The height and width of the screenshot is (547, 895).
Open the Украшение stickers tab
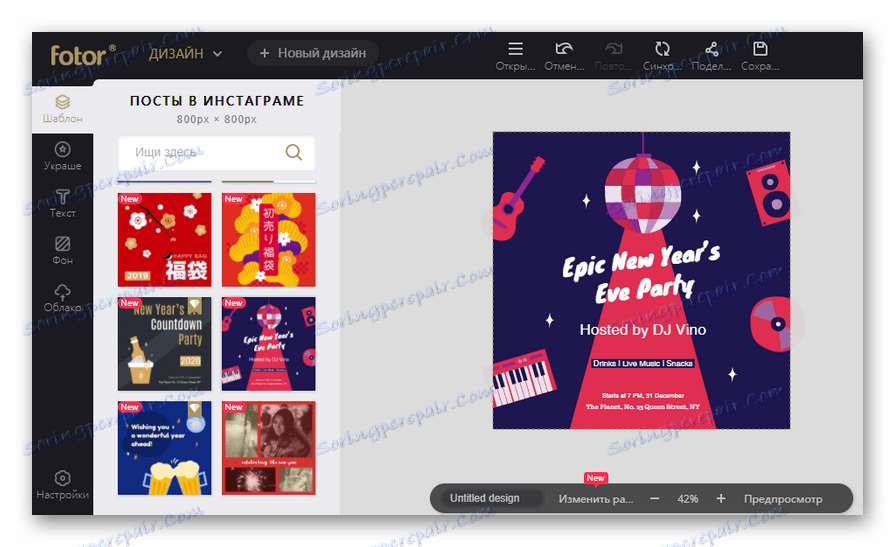(x=62, y=156)
